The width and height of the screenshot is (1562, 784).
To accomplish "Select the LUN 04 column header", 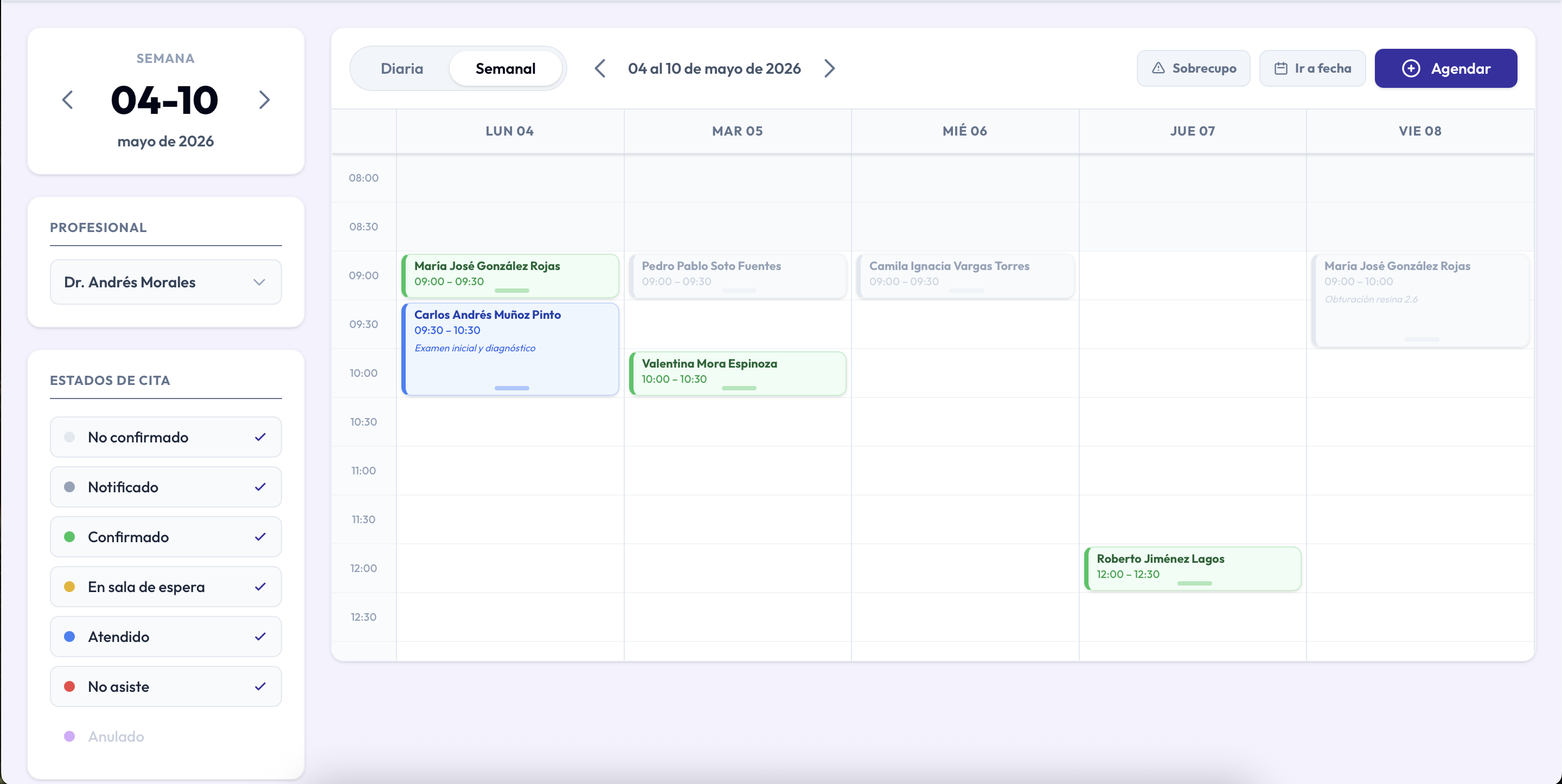I will point(509,131).
